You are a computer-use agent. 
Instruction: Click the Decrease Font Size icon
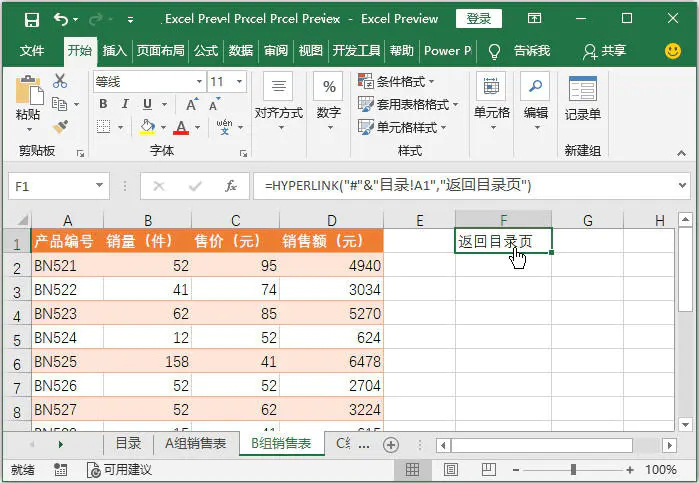tap(214, 104)
